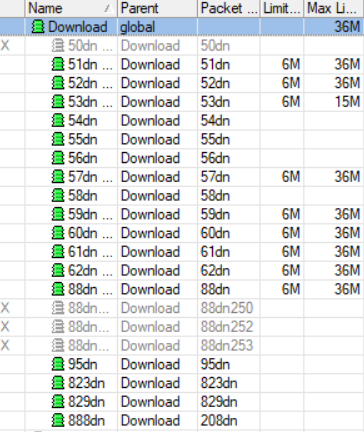The height and width of the screenshot is (432, 364).
Task: Select the queue icon next to 57dn
Action: click(58, 177)
